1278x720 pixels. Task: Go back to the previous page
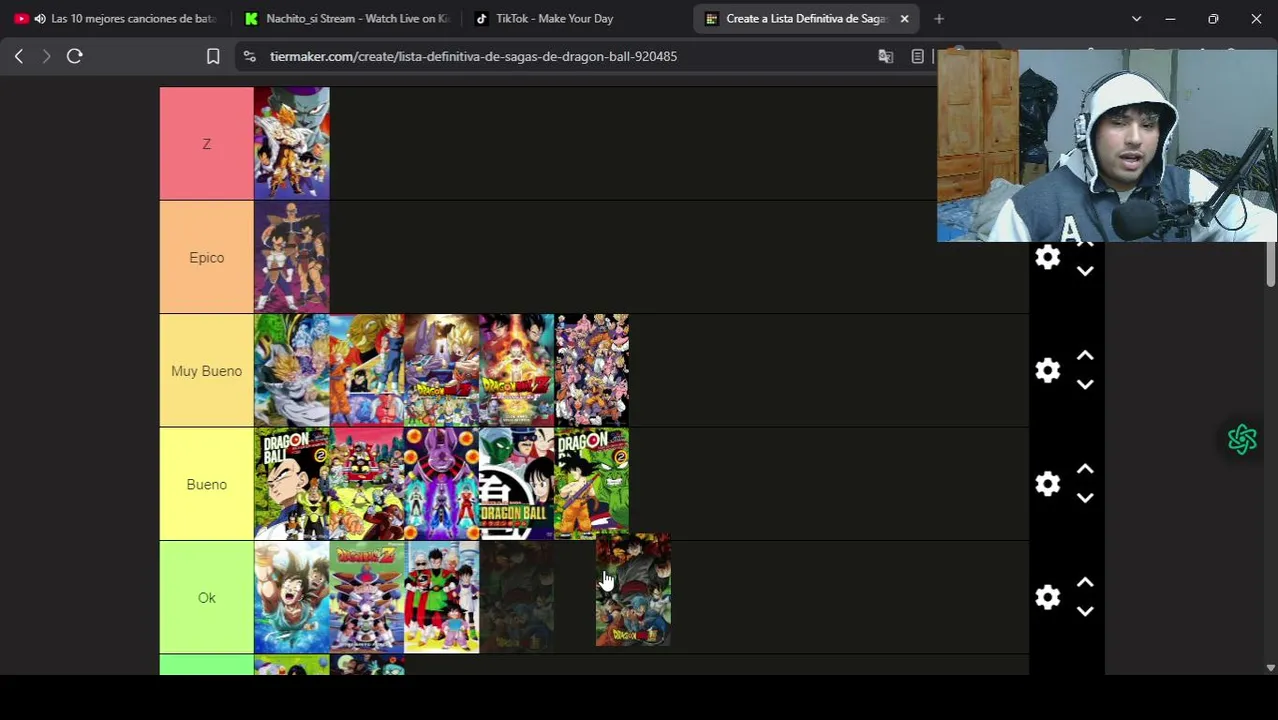coord(19,57)
